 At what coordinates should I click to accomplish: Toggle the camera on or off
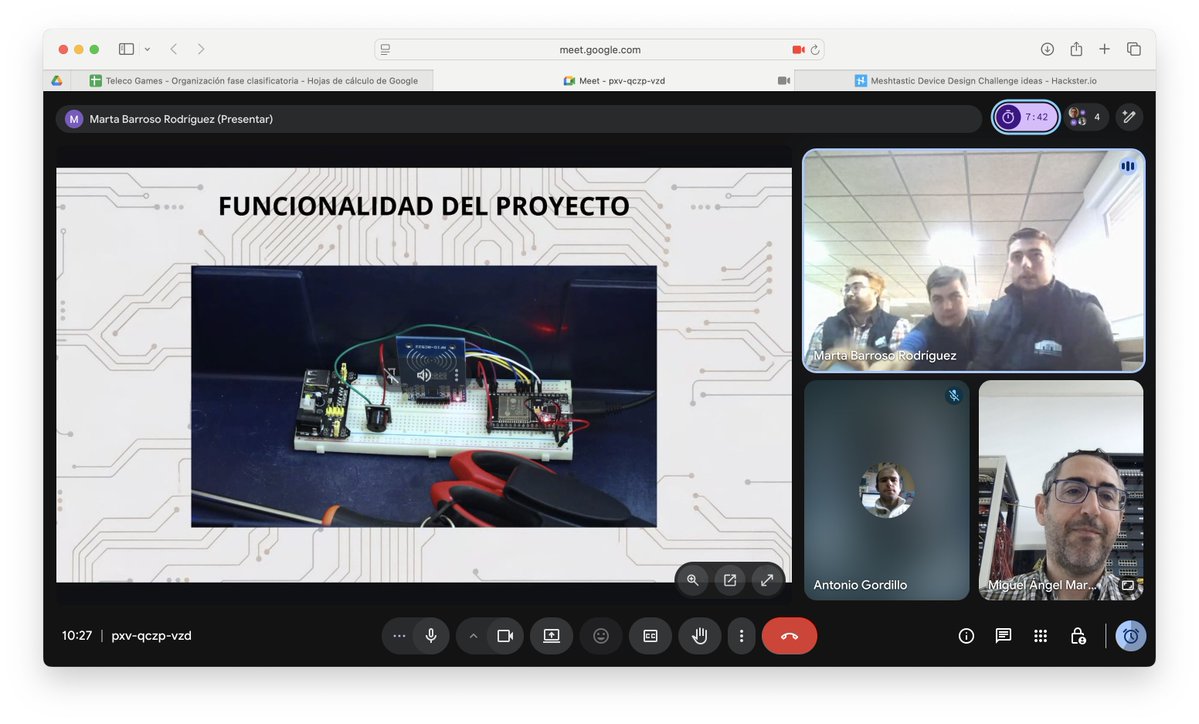pos(505,636)
